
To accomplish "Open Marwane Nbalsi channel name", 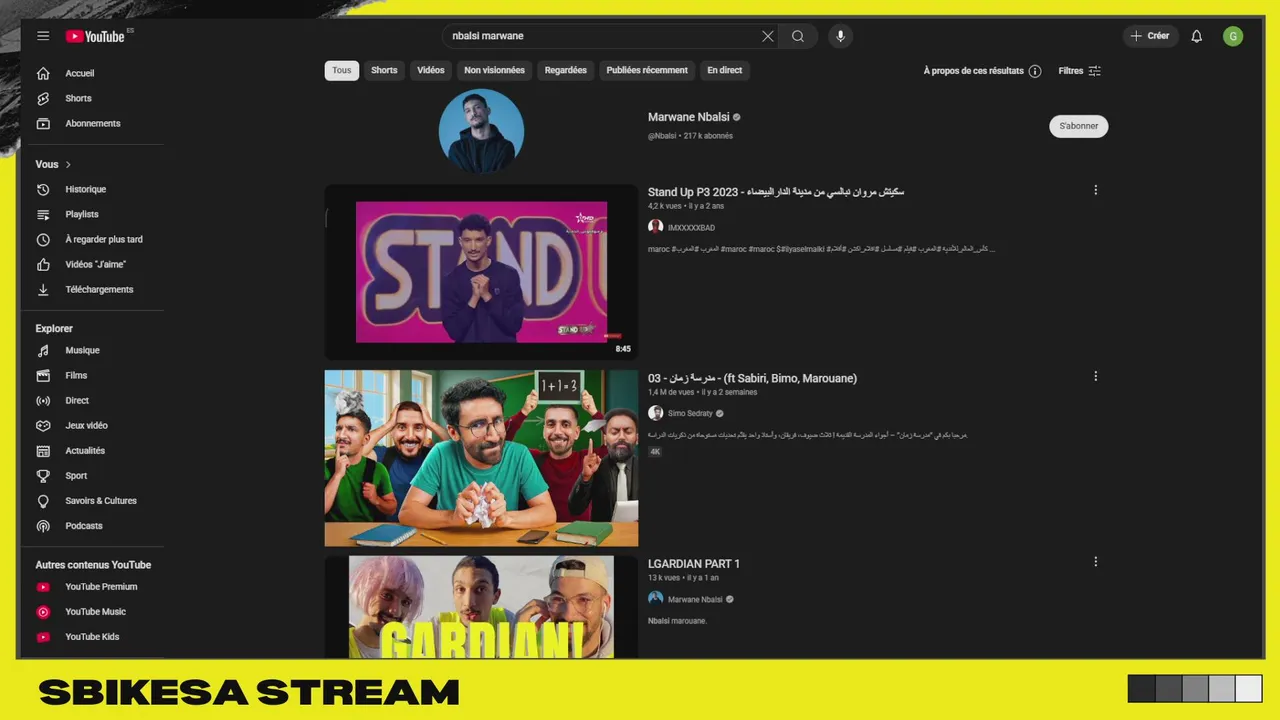I will click(688, 117).
